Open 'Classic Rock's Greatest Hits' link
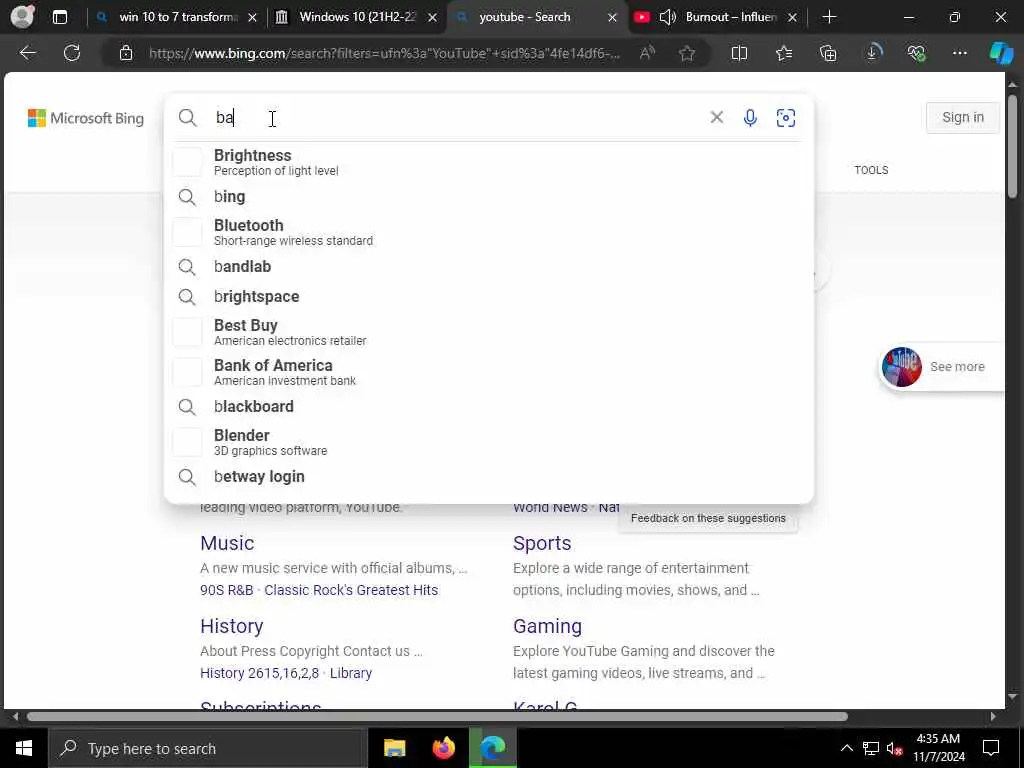 pos(351,590)
